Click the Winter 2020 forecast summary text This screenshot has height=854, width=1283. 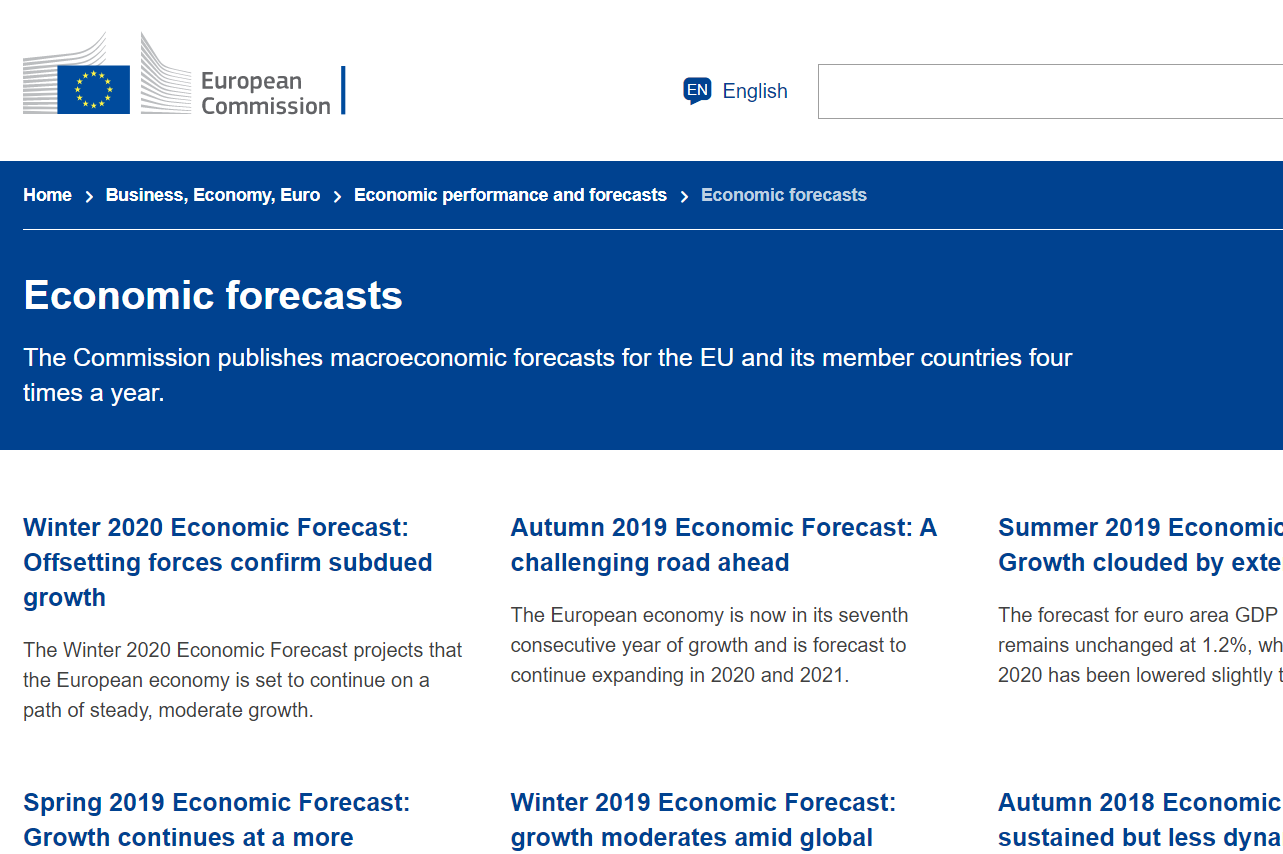pyautogui.click(x=243, y=680)
